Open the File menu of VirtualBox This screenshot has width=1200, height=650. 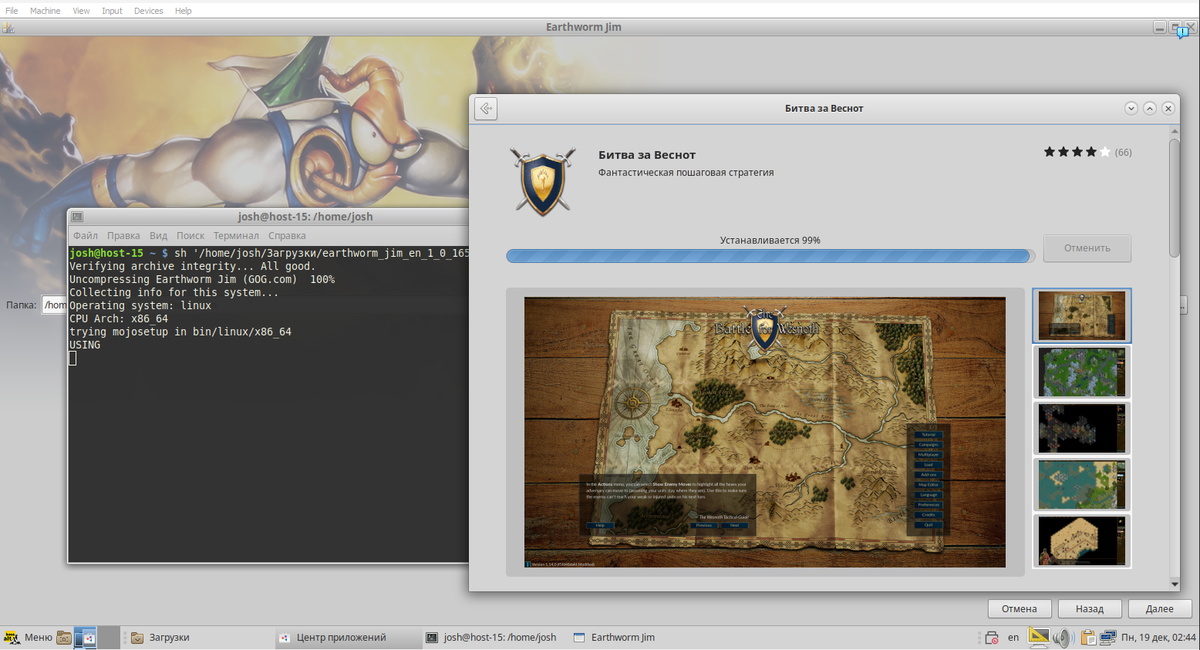(x=12, y=10)
